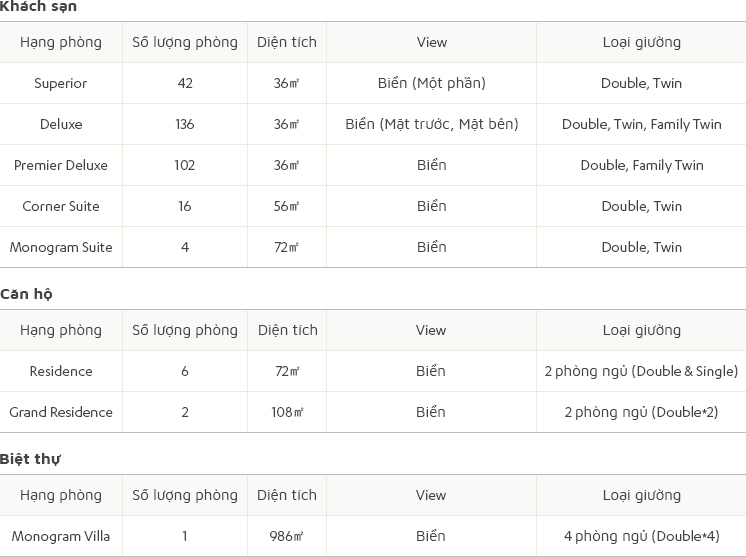Select the Grand Residence row label

(x=61, y=412)
